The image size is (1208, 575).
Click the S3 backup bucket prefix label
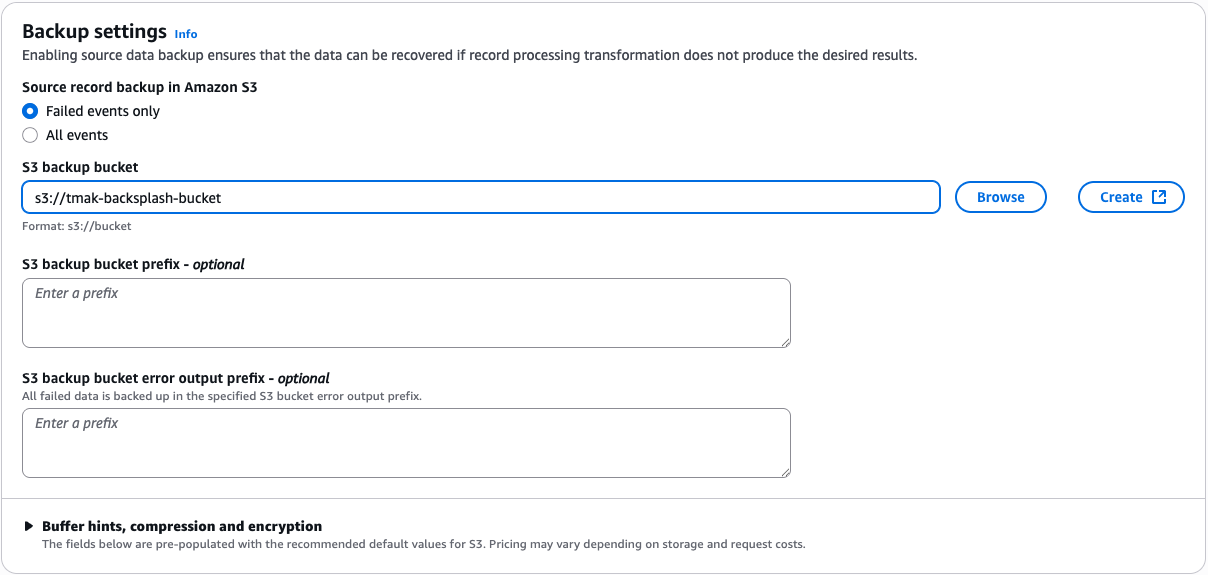133,264
